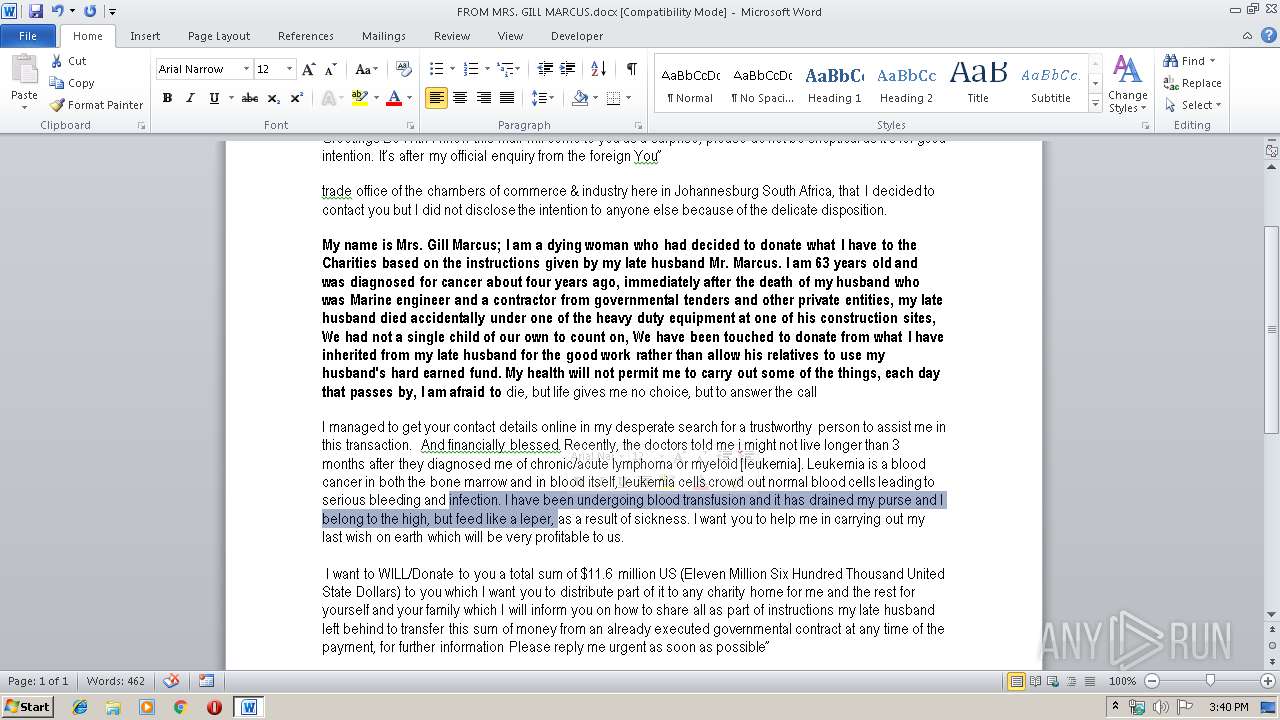The width and height of the screenshot is (1280, 720).
Task: Click the Undo icon in Quick Access Toolbar
Action: [x=57, y=11]
